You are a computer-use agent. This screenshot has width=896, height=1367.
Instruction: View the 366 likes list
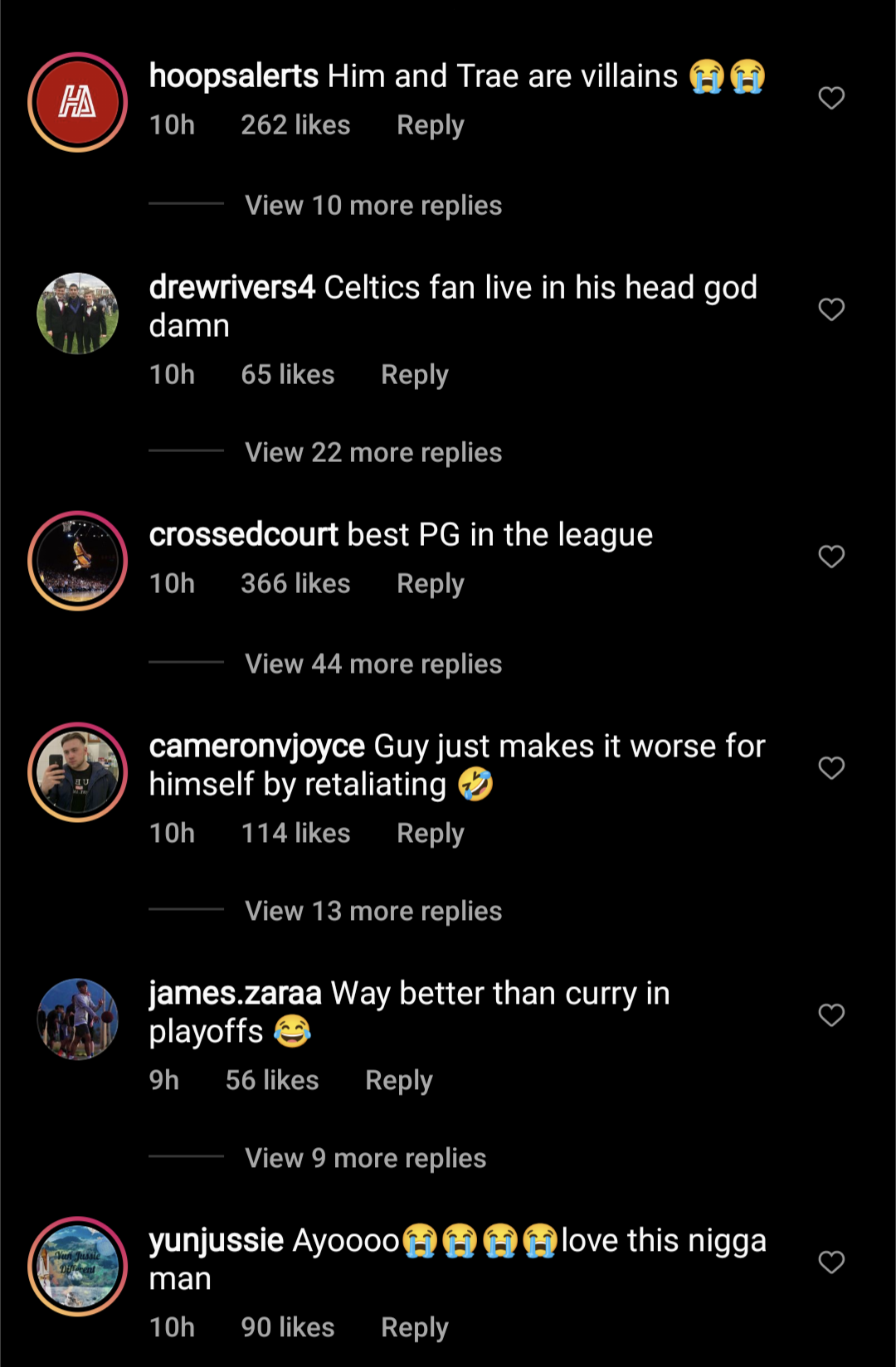click(295, 584)
